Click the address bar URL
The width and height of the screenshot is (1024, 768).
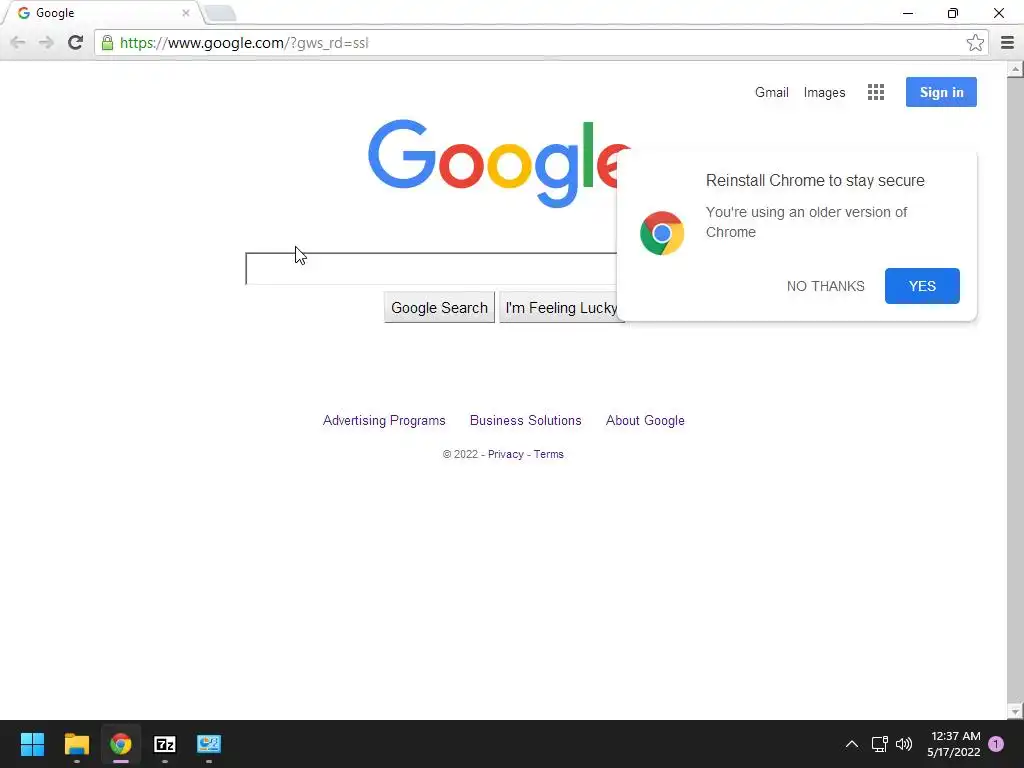(244, 43)
